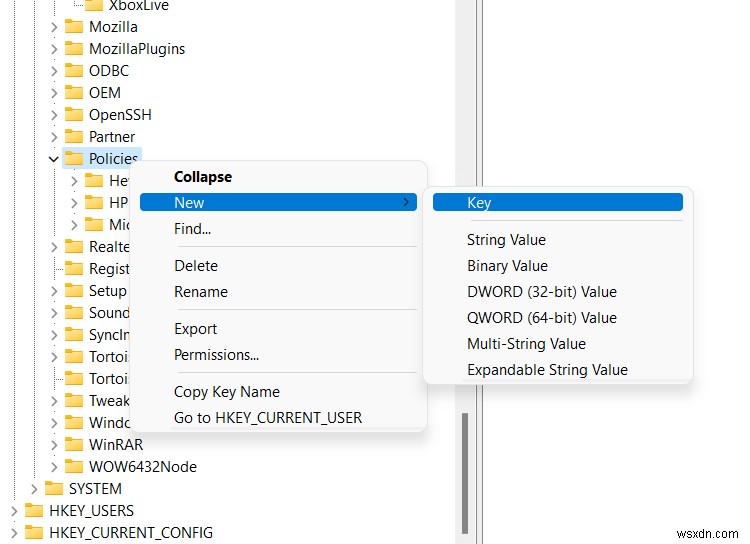Click the Policies folder icon
Viewport: 750px width, 544px height.
click(x=74, y=158)
